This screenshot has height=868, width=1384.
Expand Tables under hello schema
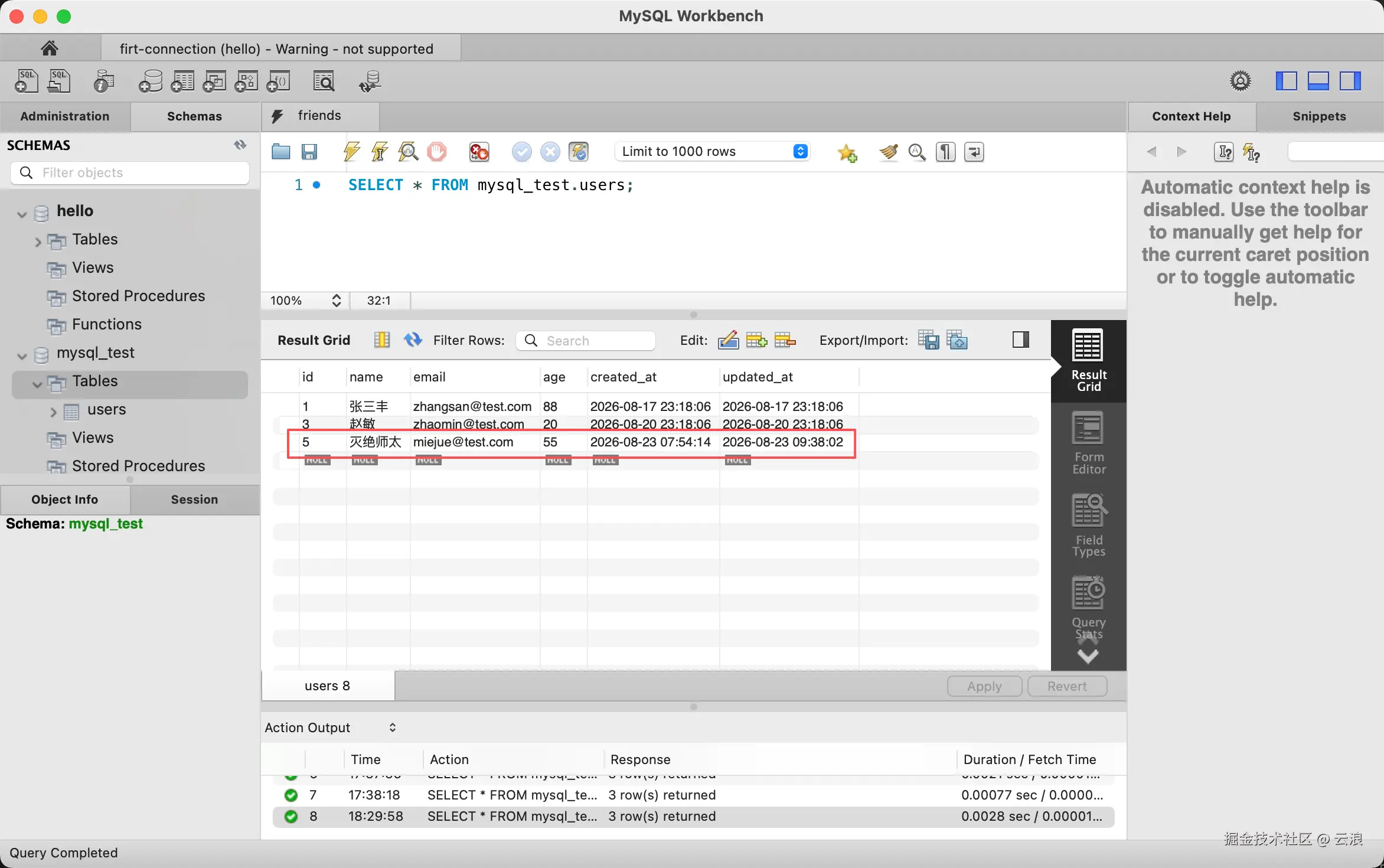pyautogui.click(x=38, y=242)
